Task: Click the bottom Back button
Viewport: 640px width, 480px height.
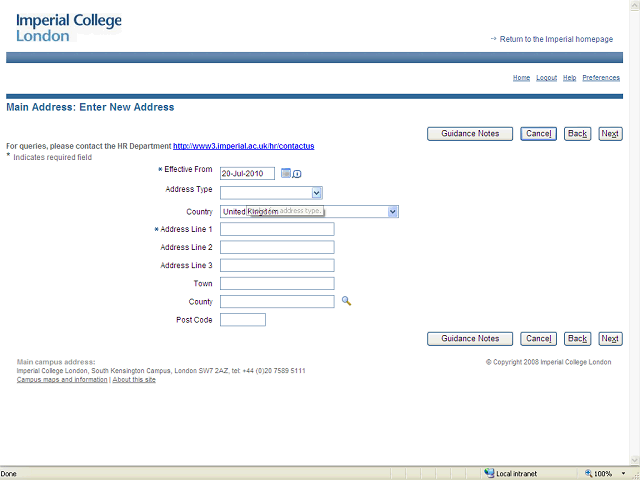Action: click(577, 339)
